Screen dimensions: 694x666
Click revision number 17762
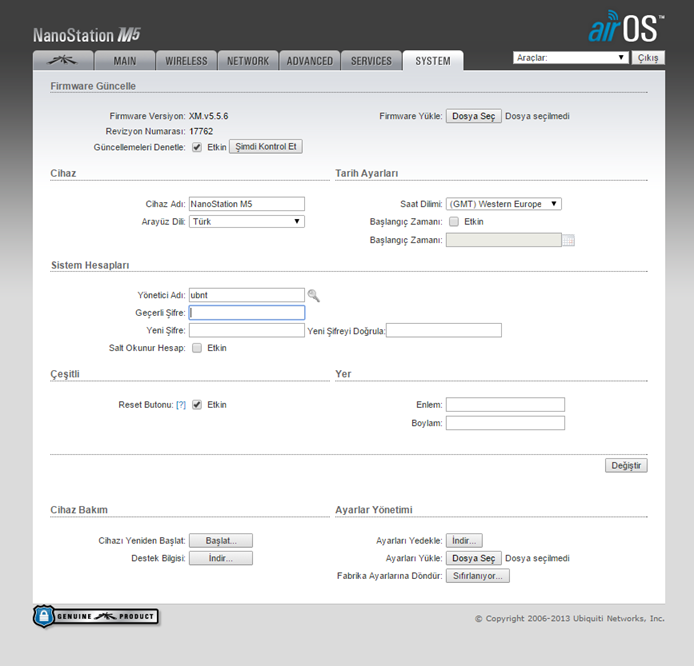coord(201,131)
